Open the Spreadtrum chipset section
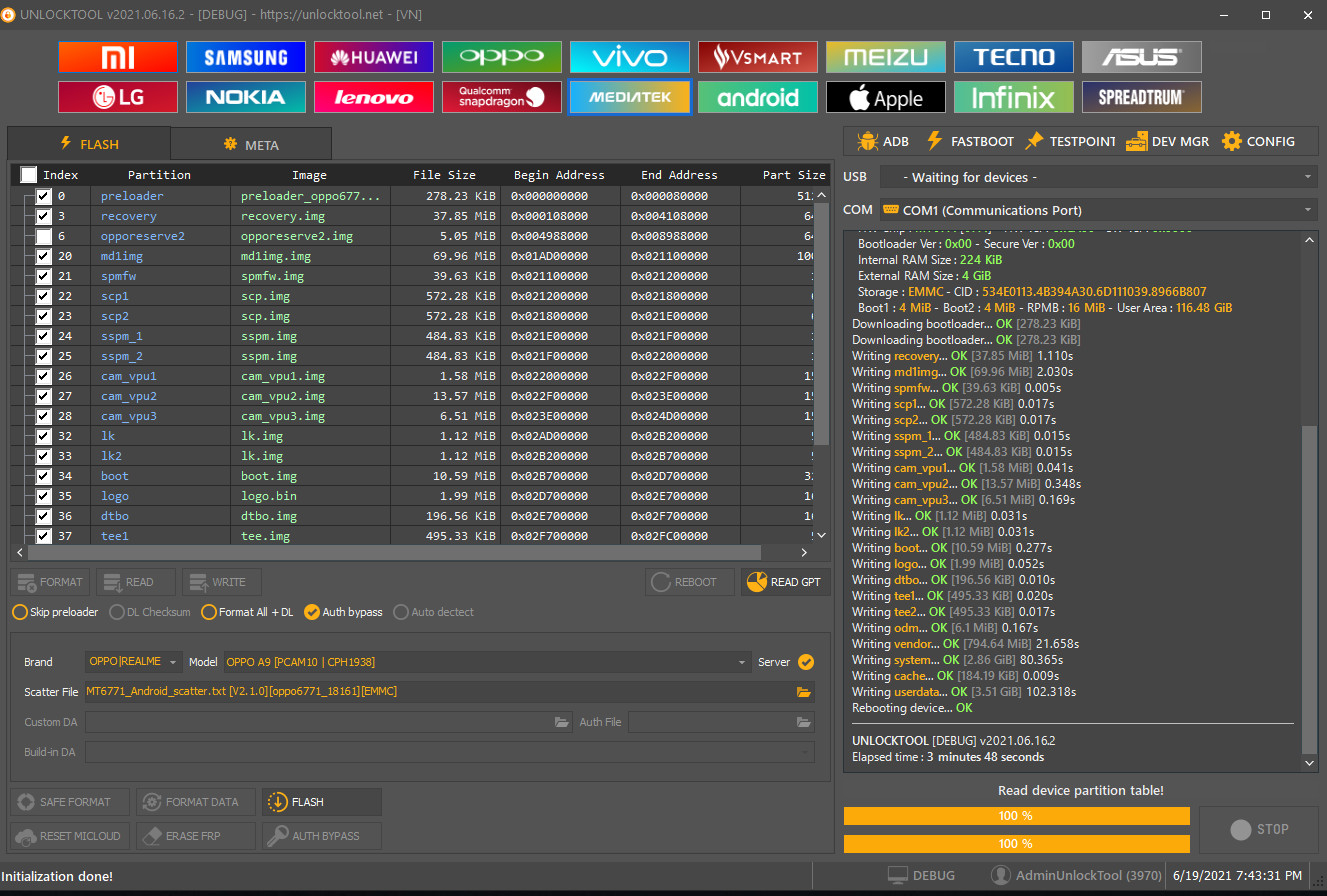Image resolution: width=1327 pixels, height=896 pixels. pyautogui.click(x=1142, y=97)
